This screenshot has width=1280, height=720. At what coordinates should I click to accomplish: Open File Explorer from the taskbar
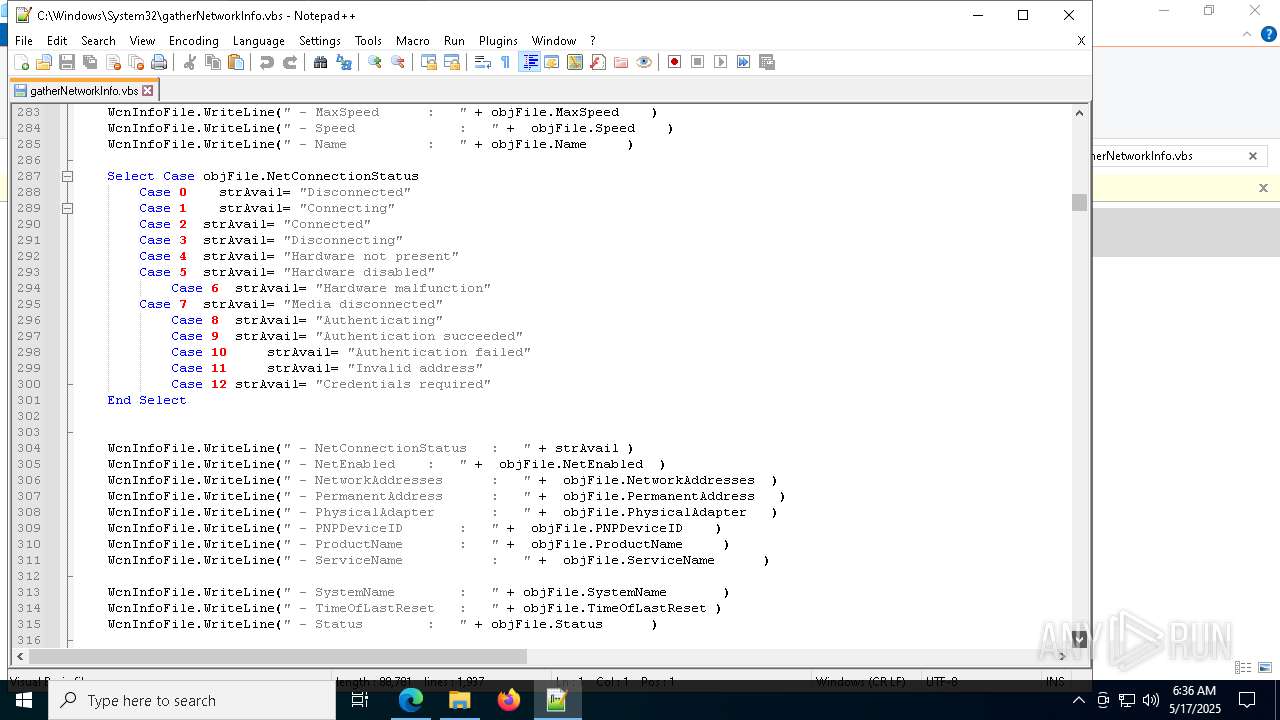coord(460,700)
